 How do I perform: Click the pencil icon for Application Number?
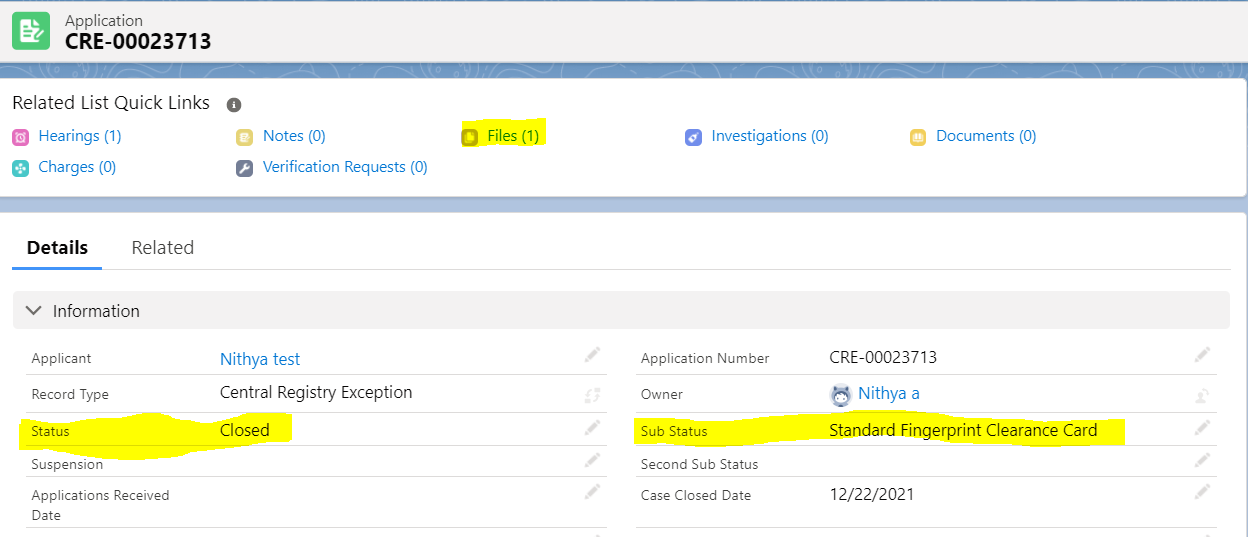click(1202, 355)
